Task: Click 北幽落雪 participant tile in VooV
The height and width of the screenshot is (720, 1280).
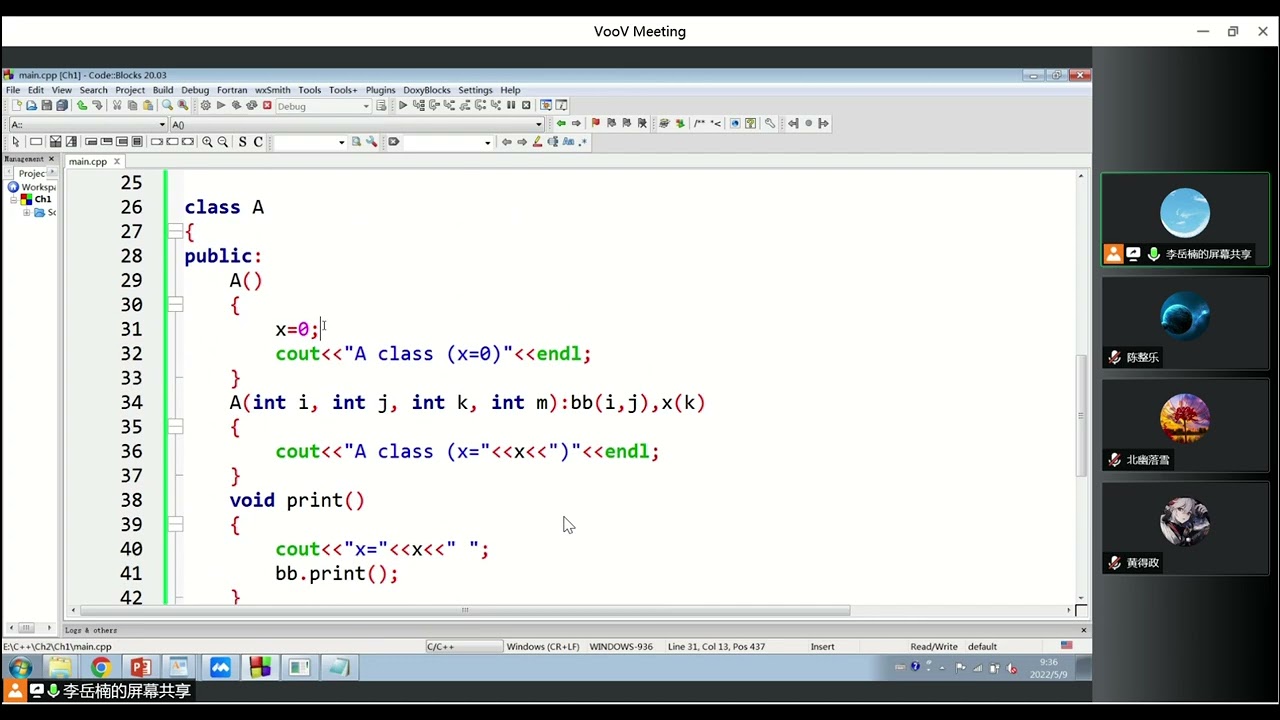Action: click(x=1185, y=426)
